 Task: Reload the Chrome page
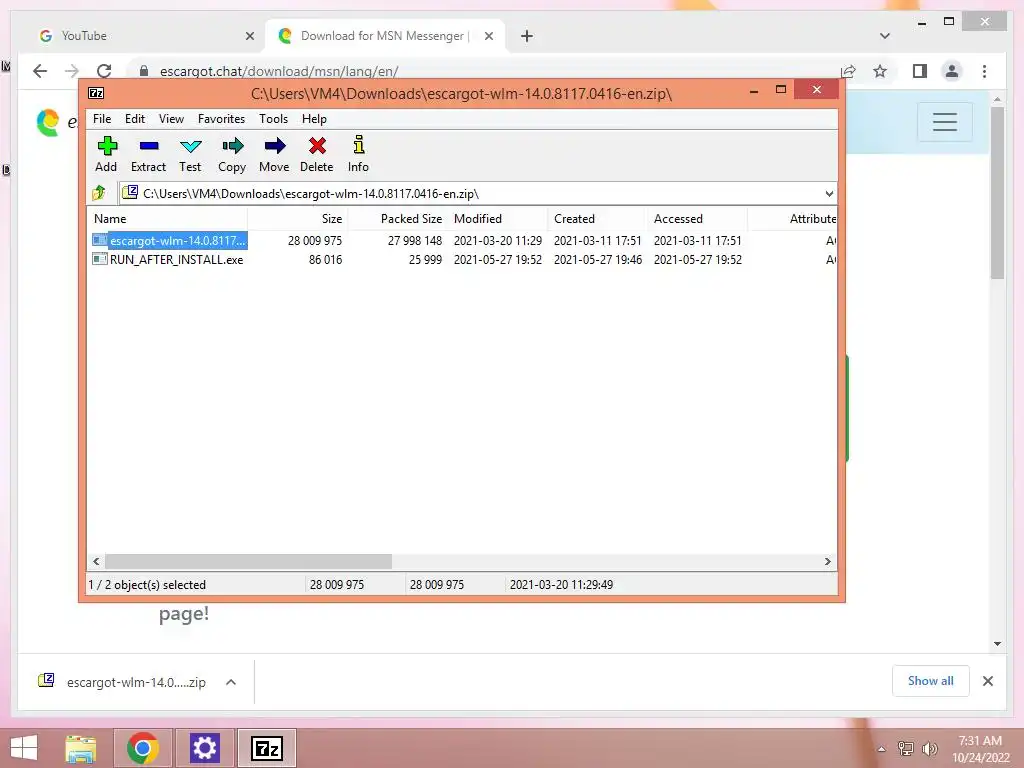click(104, 71)
